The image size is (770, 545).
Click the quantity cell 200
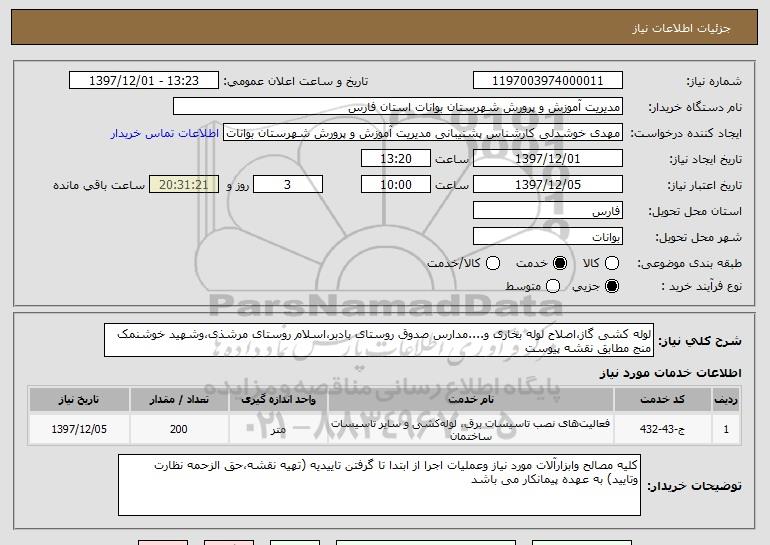[179, 429]
